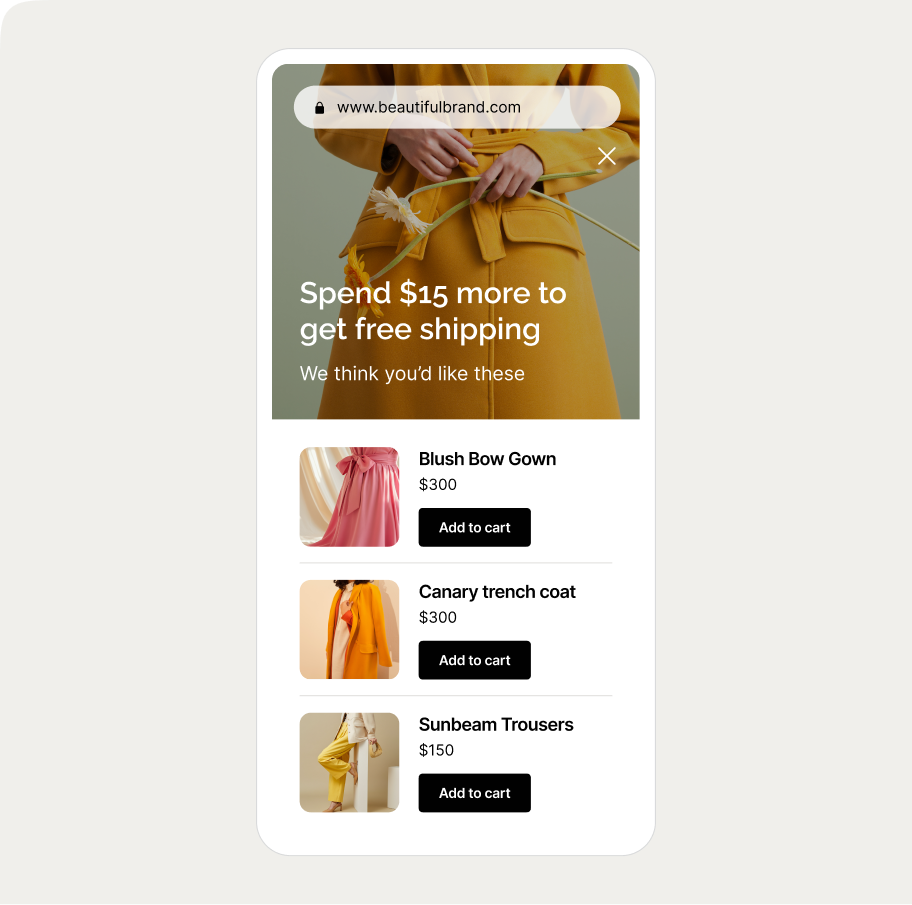Open the Sunbeam Trousers thumbnail
This screenshot has width=912, height=905.
[350, 763]
